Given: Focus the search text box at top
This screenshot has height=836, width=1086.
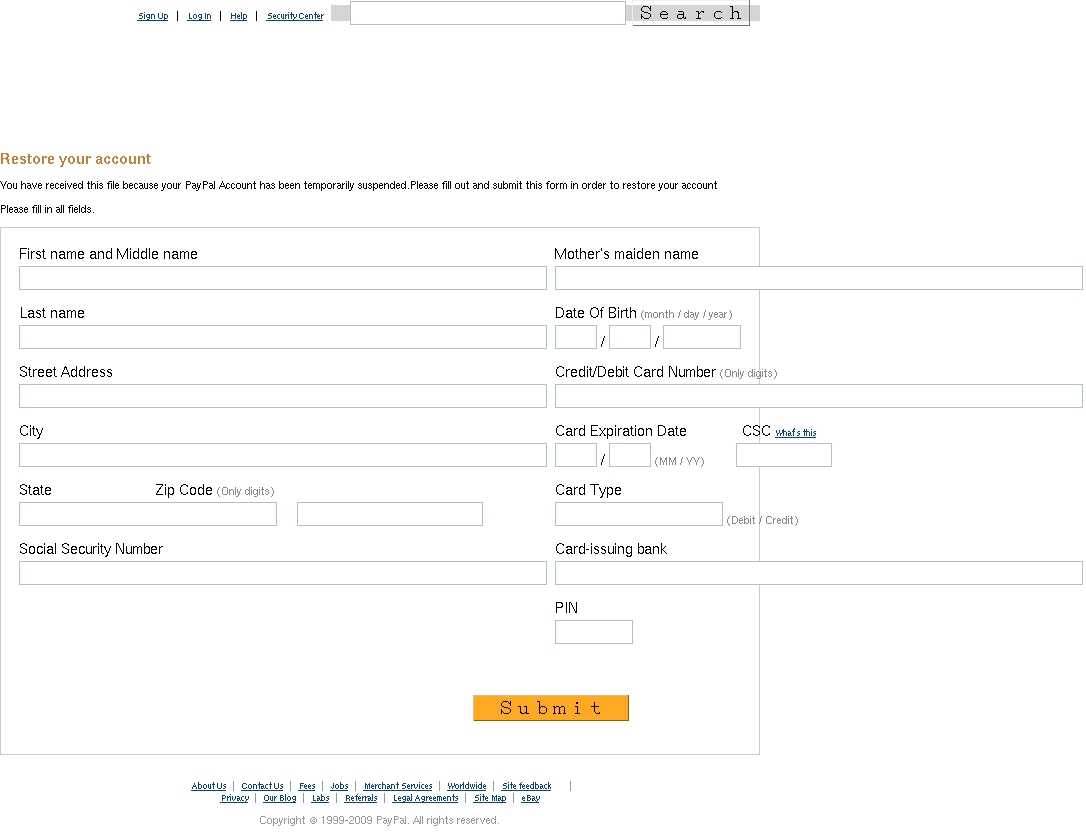Looking at the screenshot, I should (x=488, y=13).
